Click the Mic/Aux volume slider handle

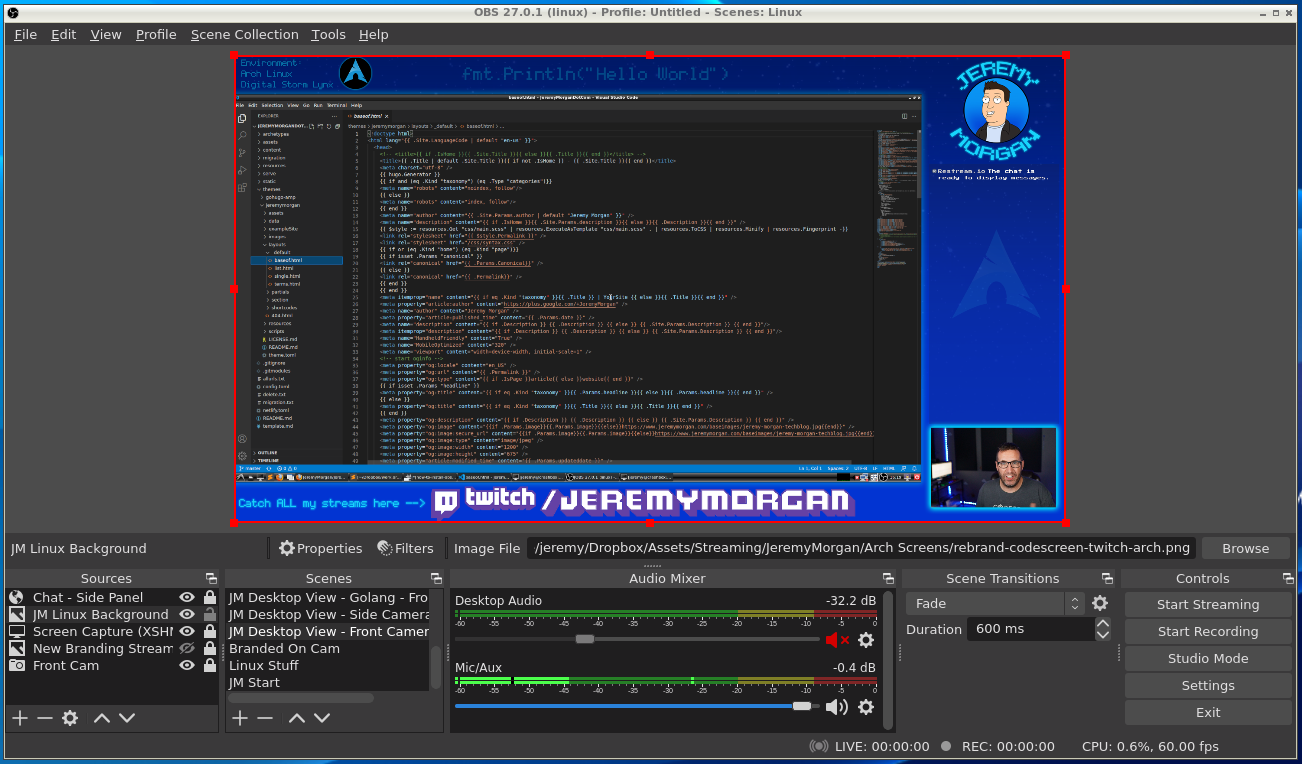[801, 706]
